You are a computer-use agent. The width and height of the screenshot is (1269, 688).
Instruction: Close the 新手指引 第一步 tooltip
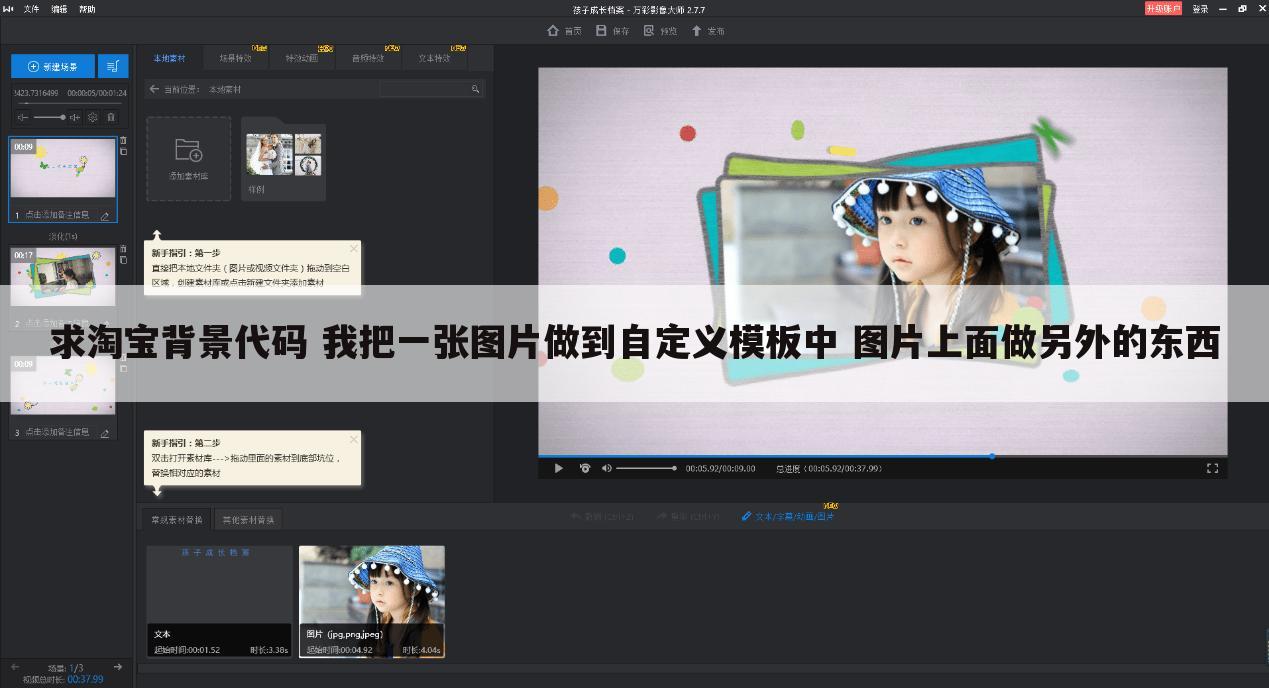pyautogui.click(x=353, y=248)
